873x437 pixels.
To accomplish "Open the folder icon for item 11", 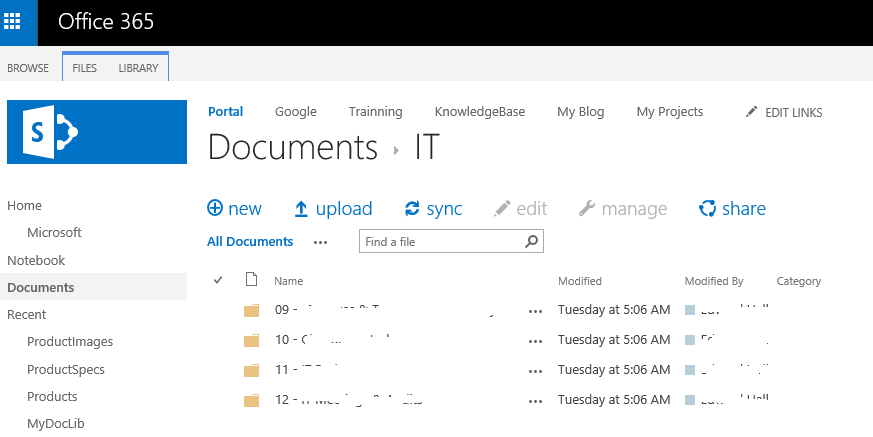I will pyautogui.click(x=252, y=370).
